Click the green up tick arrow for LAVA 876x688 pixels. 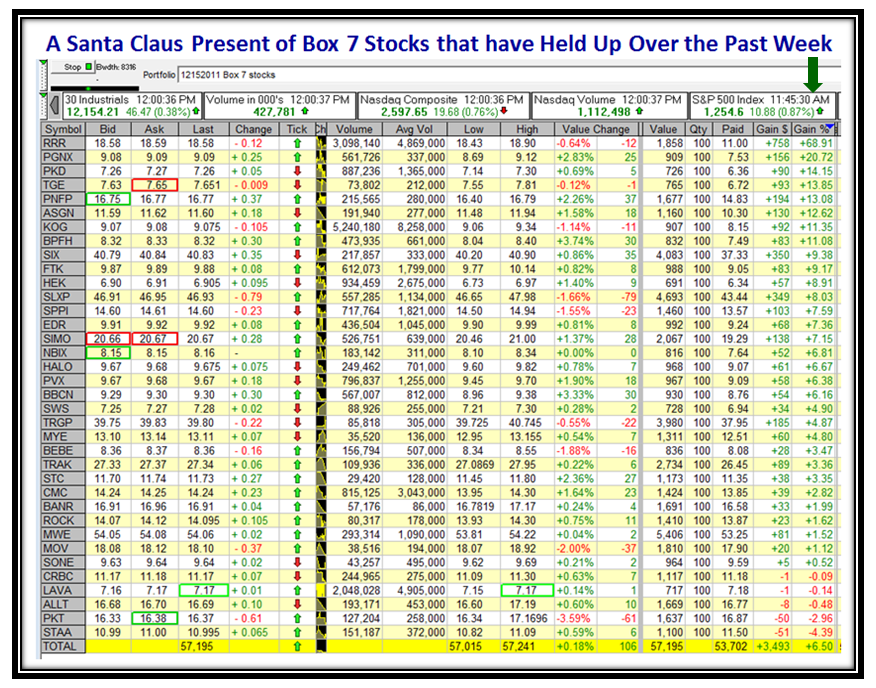[x=297, y=591]
